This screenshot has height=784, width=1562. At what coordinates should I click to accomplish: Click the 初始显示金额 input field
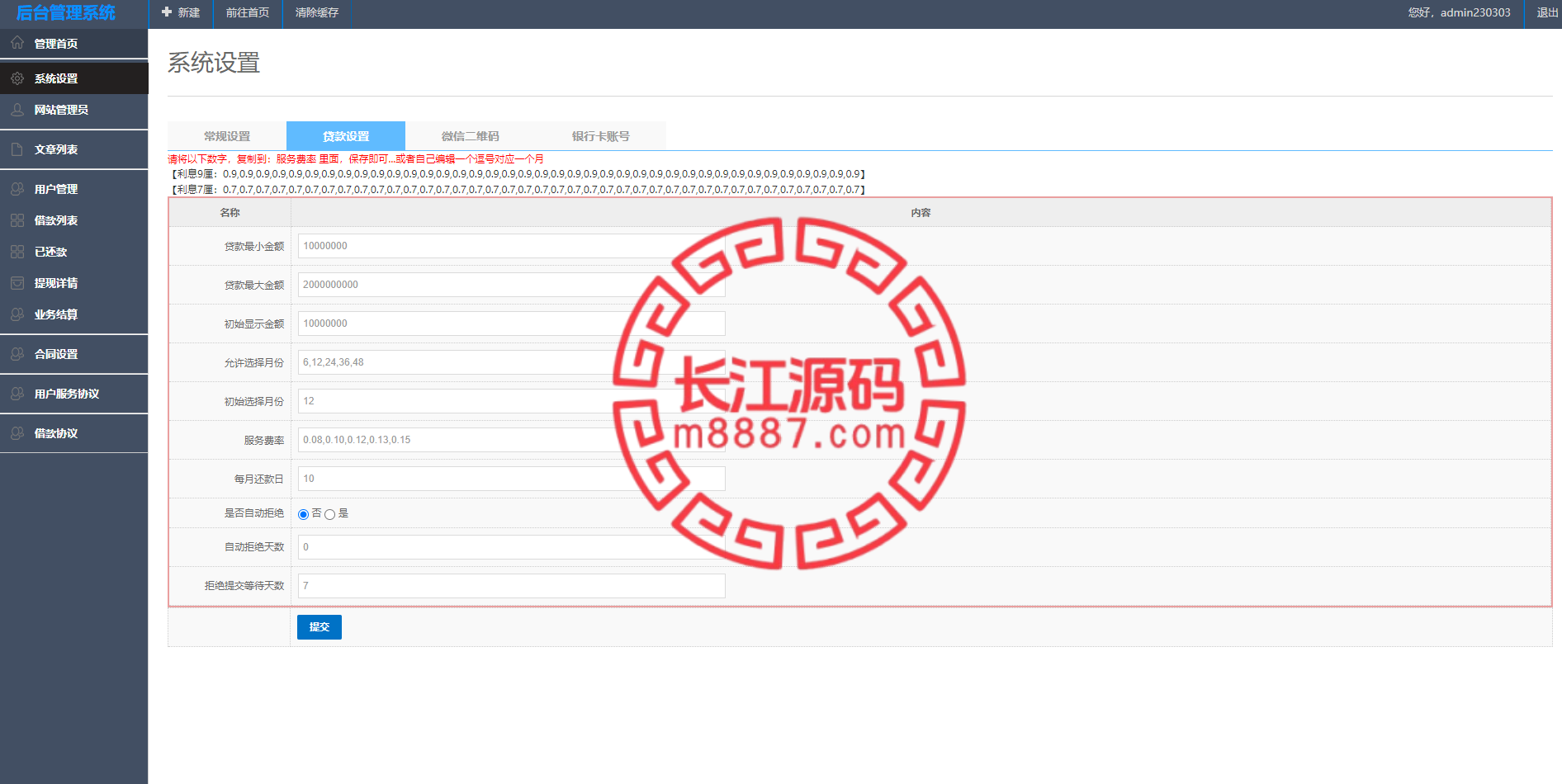511,324
